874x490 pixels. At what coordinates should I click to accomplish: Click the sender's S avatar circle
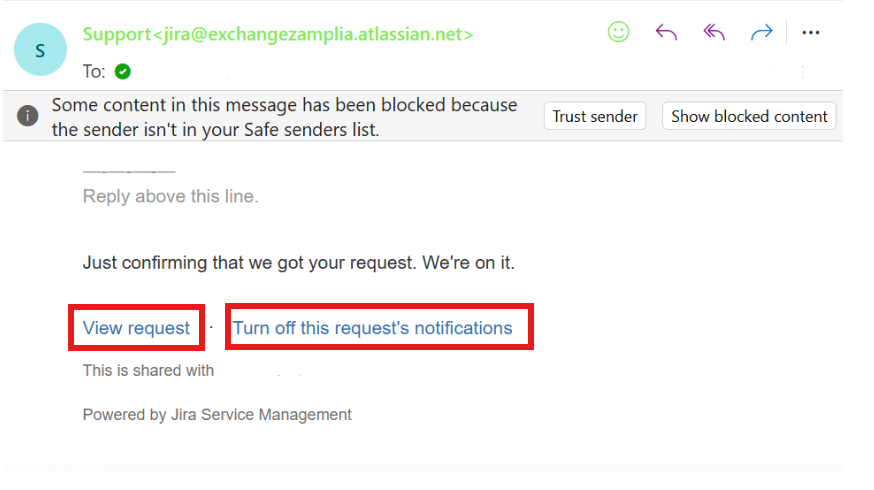pos(40,50)
